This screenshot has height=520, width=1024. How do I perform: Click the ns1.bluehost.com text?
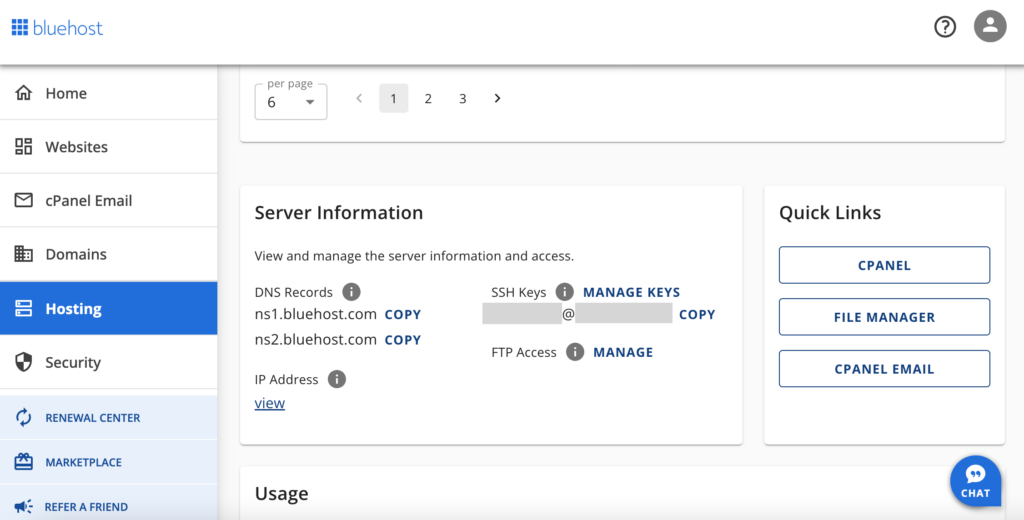point(315,314)
